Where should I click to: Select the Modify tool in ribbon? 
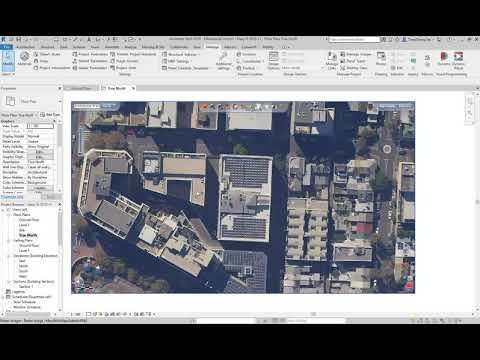pyautogui.click(x=8, y=61)
